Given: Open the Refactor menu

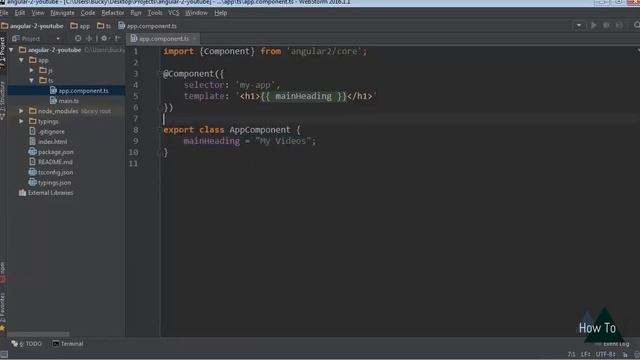Looking at the screenshot, I should point(113,13).
